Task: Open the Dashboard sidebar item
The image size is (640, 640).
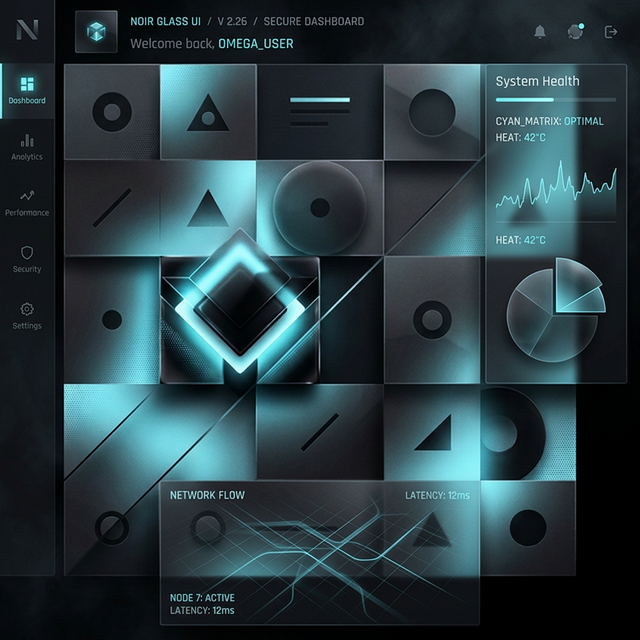Action: tap(27, 91)
